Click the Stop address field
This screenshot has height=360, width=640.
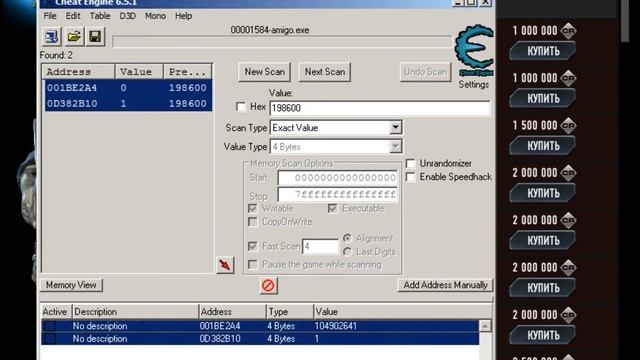click(x=338, y=194)
